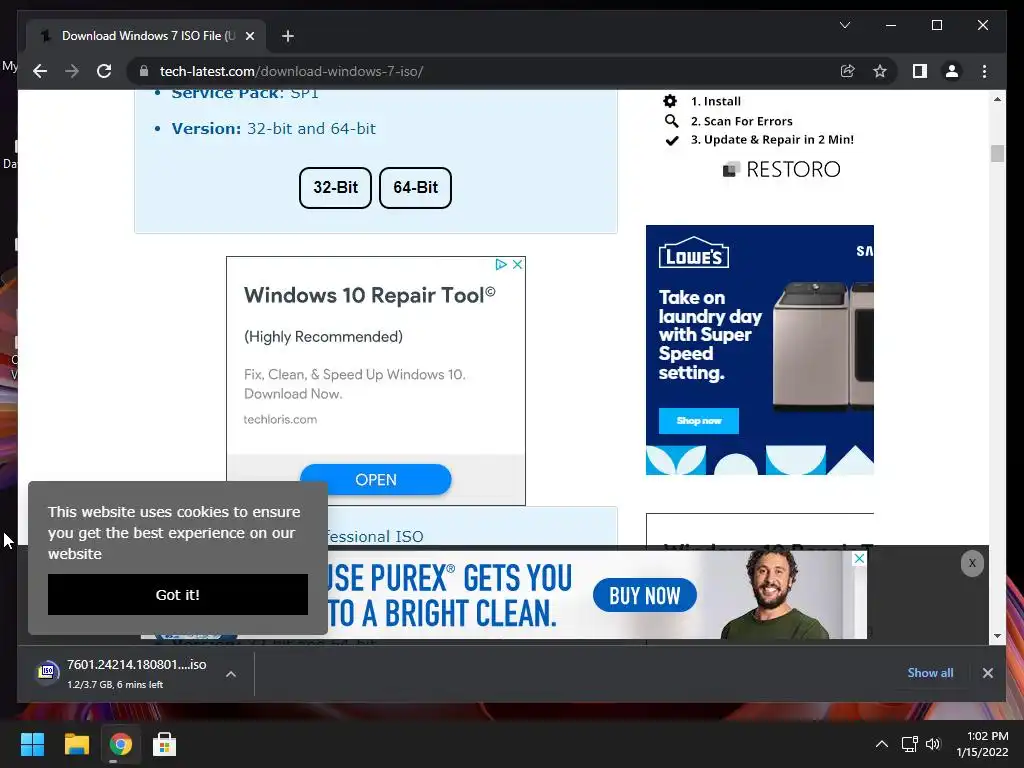View site security lock info

144,71
